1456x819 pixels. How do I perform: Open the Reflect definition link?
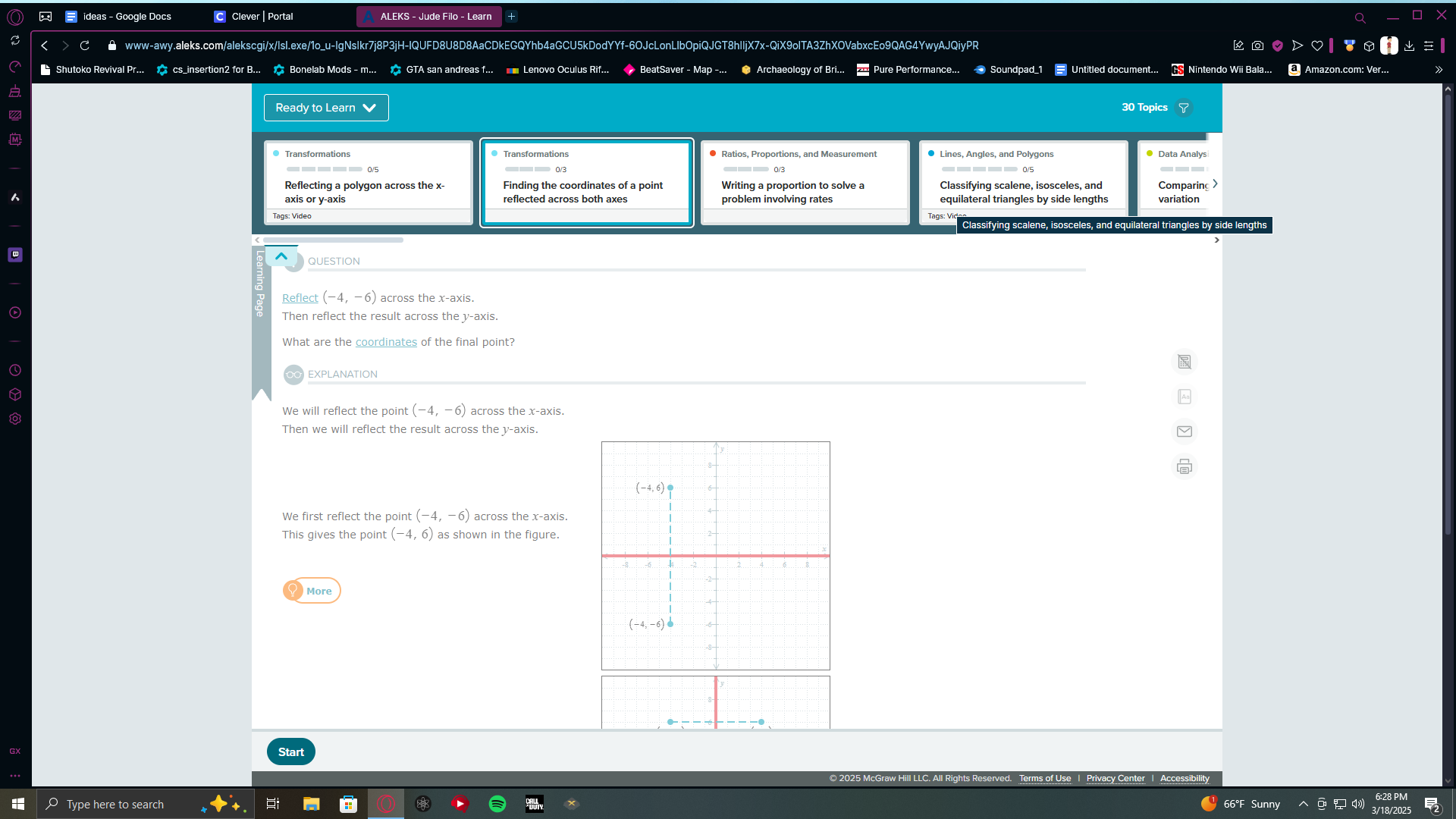tap(300, 298)
